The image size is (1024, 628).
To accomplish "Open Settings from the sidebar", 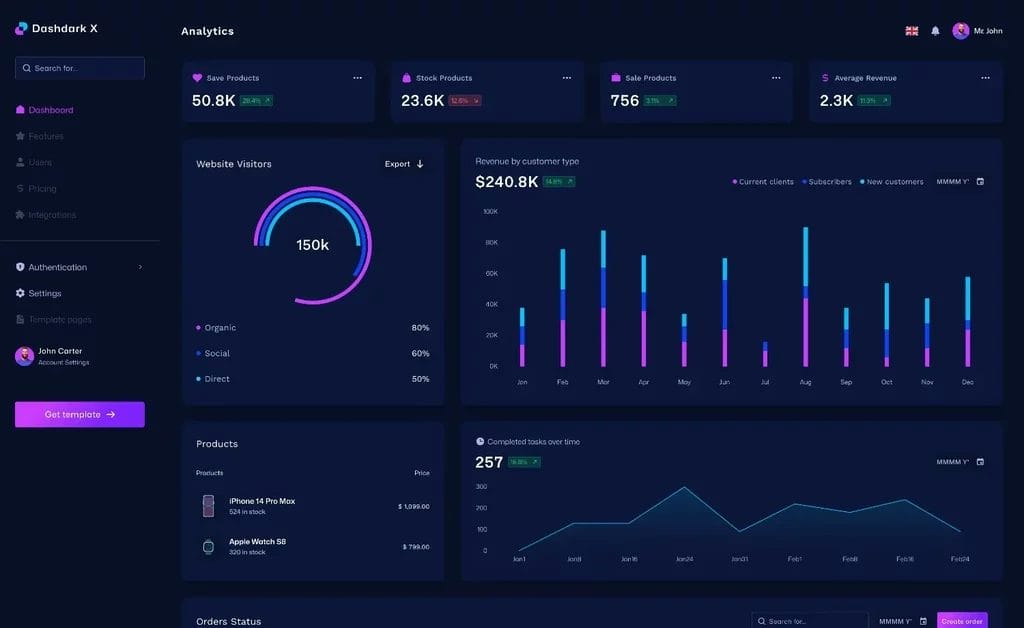I will 44,293.
